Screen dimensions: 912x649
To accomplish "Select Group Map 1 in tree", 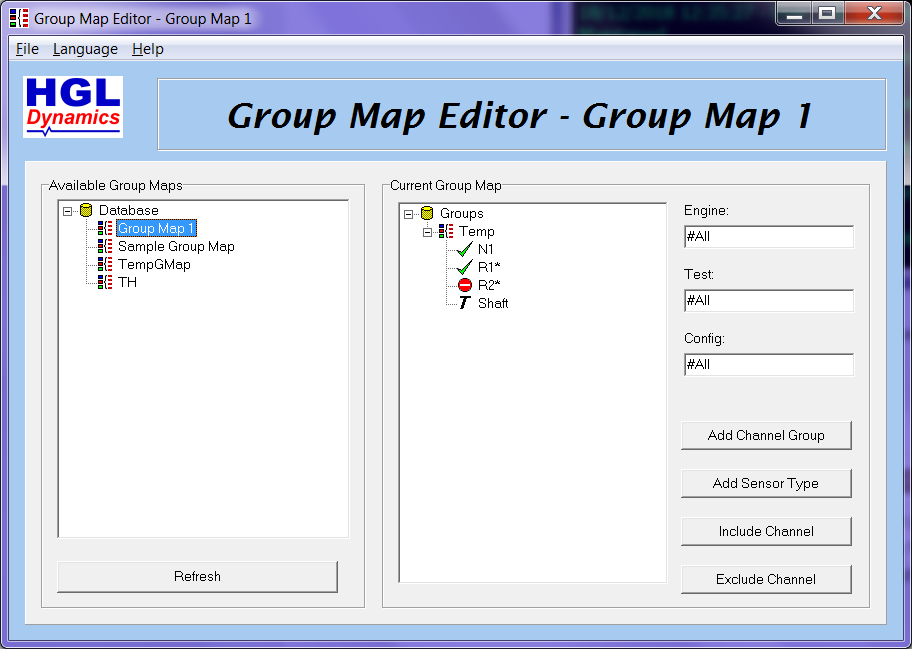I will point(156,229).
